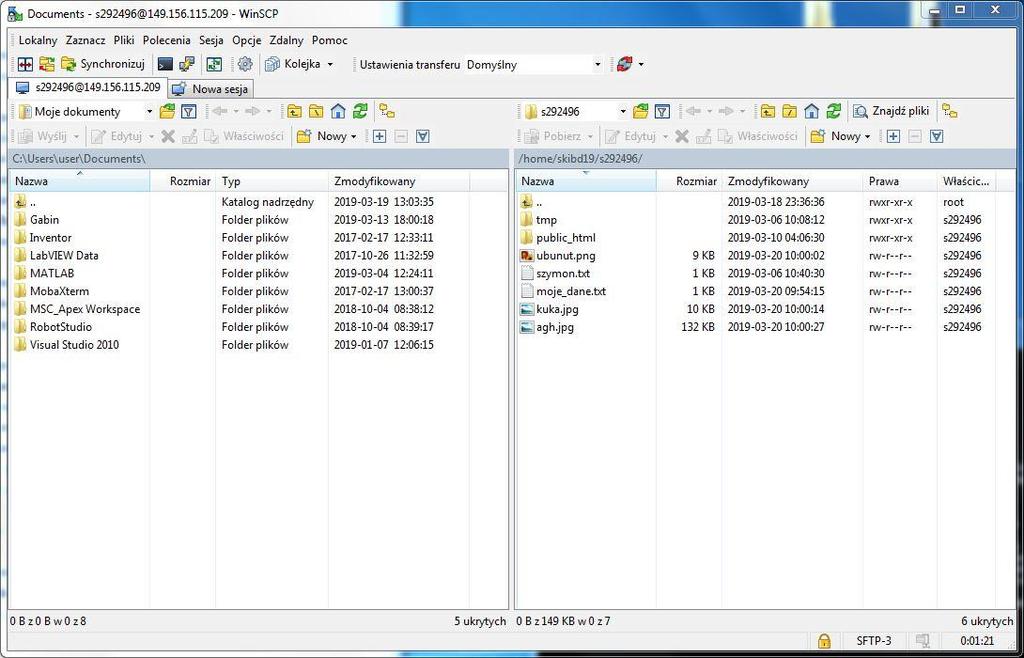Sort local files by Typ column
This screenshot has width=1024, height=658.
(272, 181)
